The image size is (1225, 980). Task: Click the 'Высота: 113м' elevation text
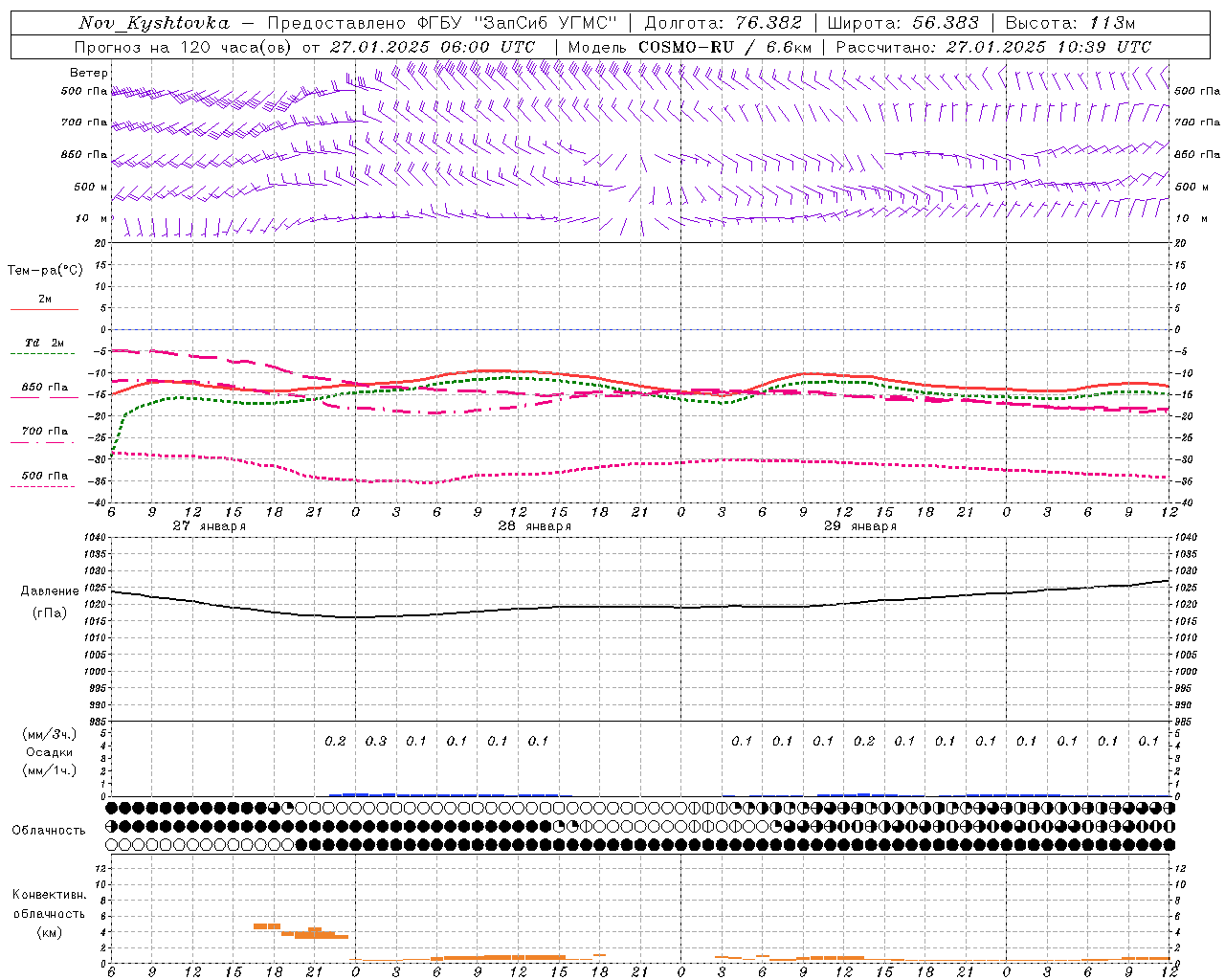pos(1071,23)
